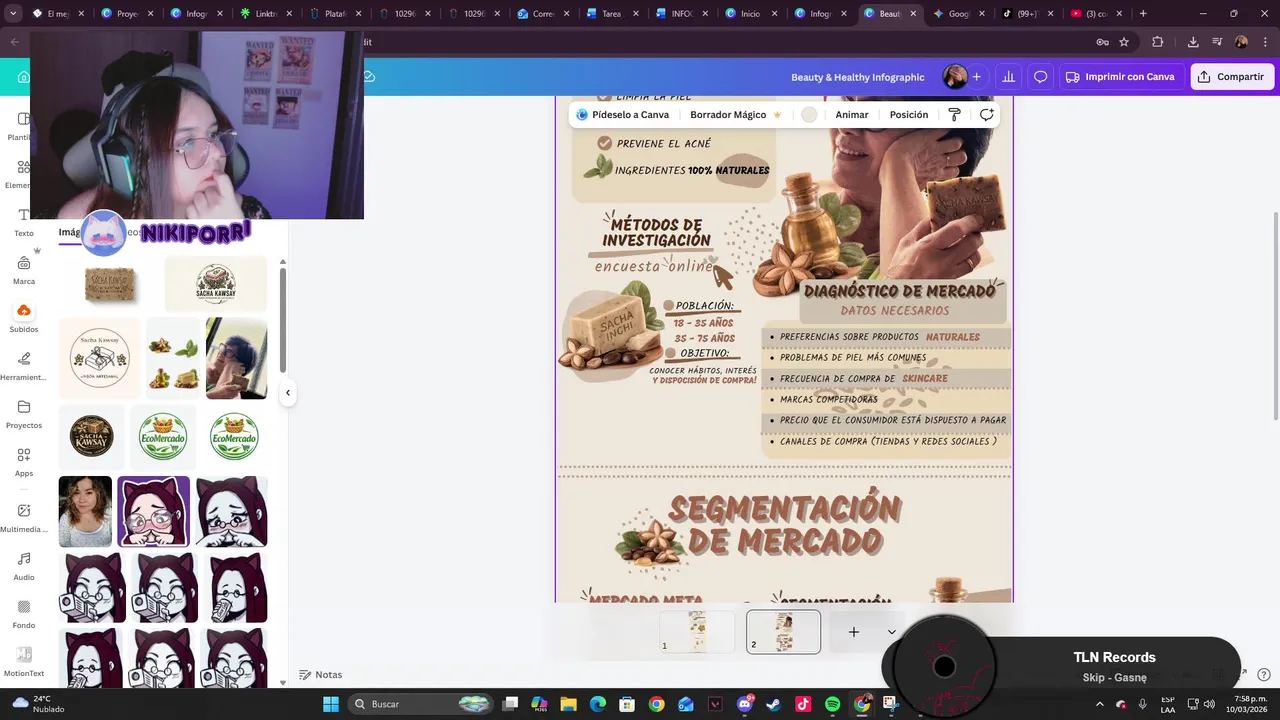Click the Compartir share button
Screen dimensions: 1280x720
(x=1232, y=77)
